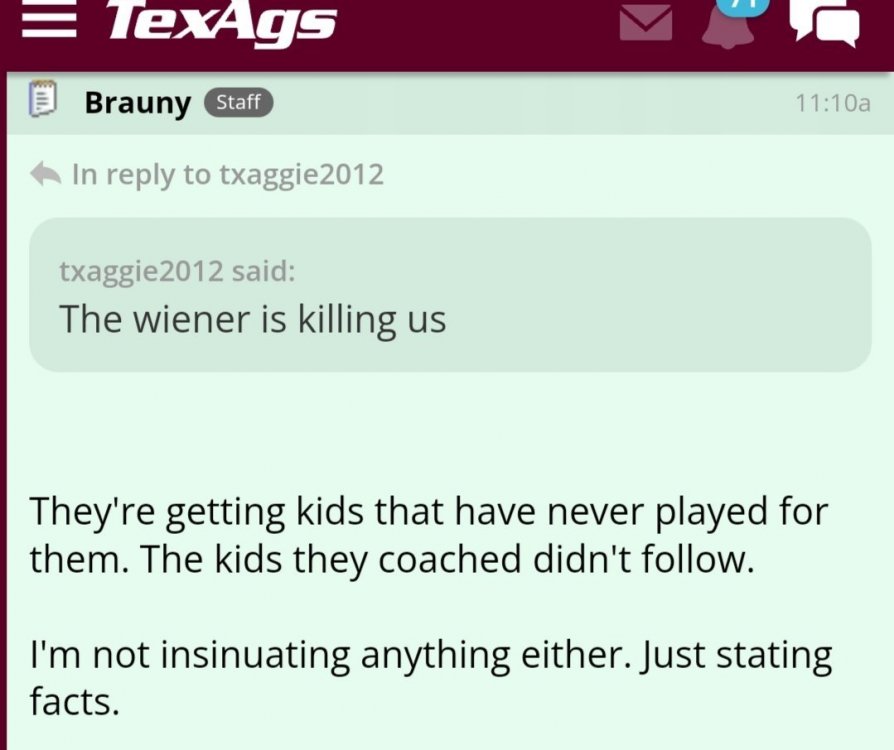Click the Staff badge
This screenshot has height=750, width=894.
click(x=238, y=102)
